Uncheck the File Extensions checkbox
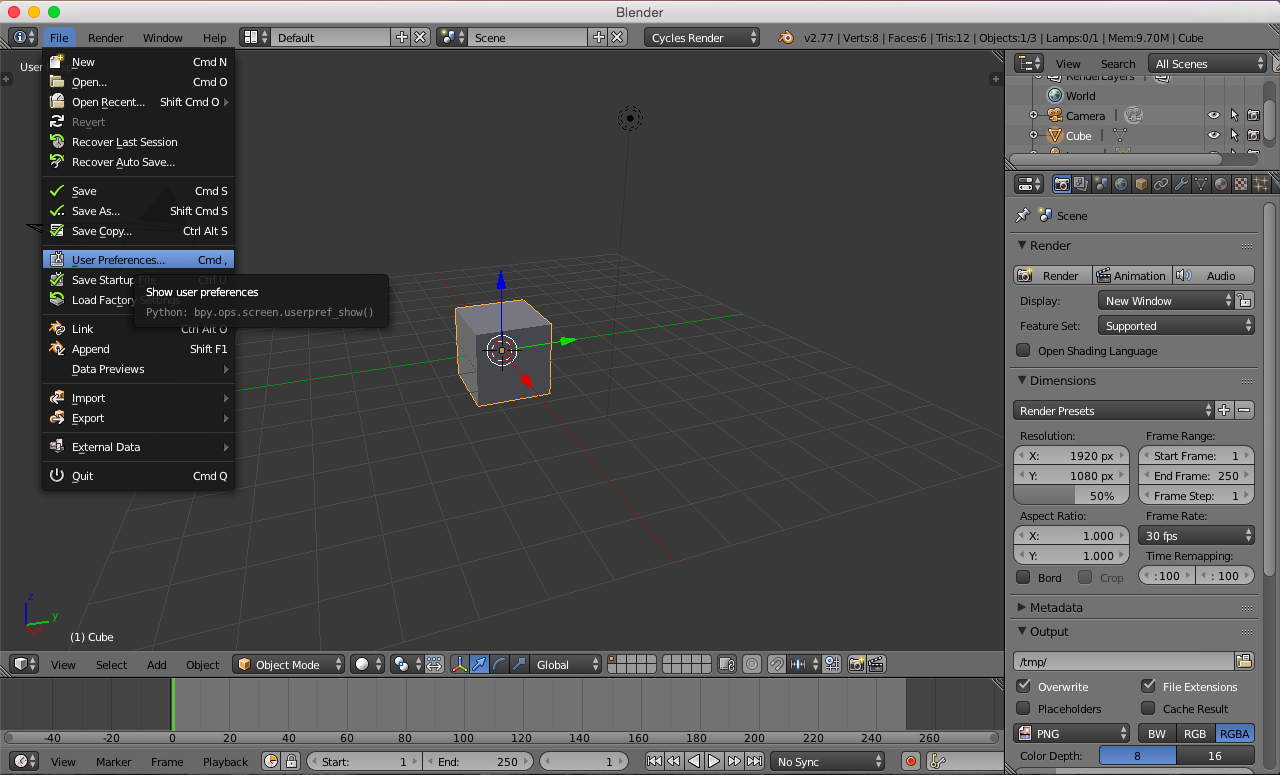This screenshot has width=1280, height=775. (1148, 686)
